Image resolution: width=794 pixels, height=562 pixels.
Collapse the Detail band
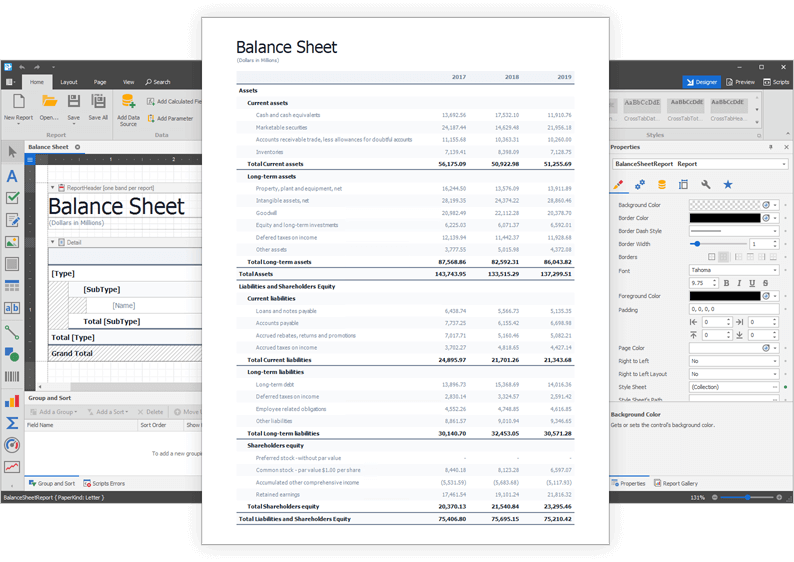[x=52, y=242]
